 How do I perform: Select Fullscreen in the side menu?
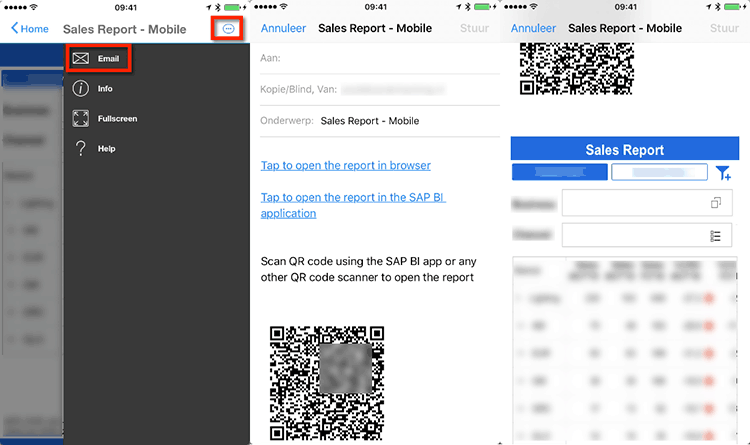tap(117, 119)
